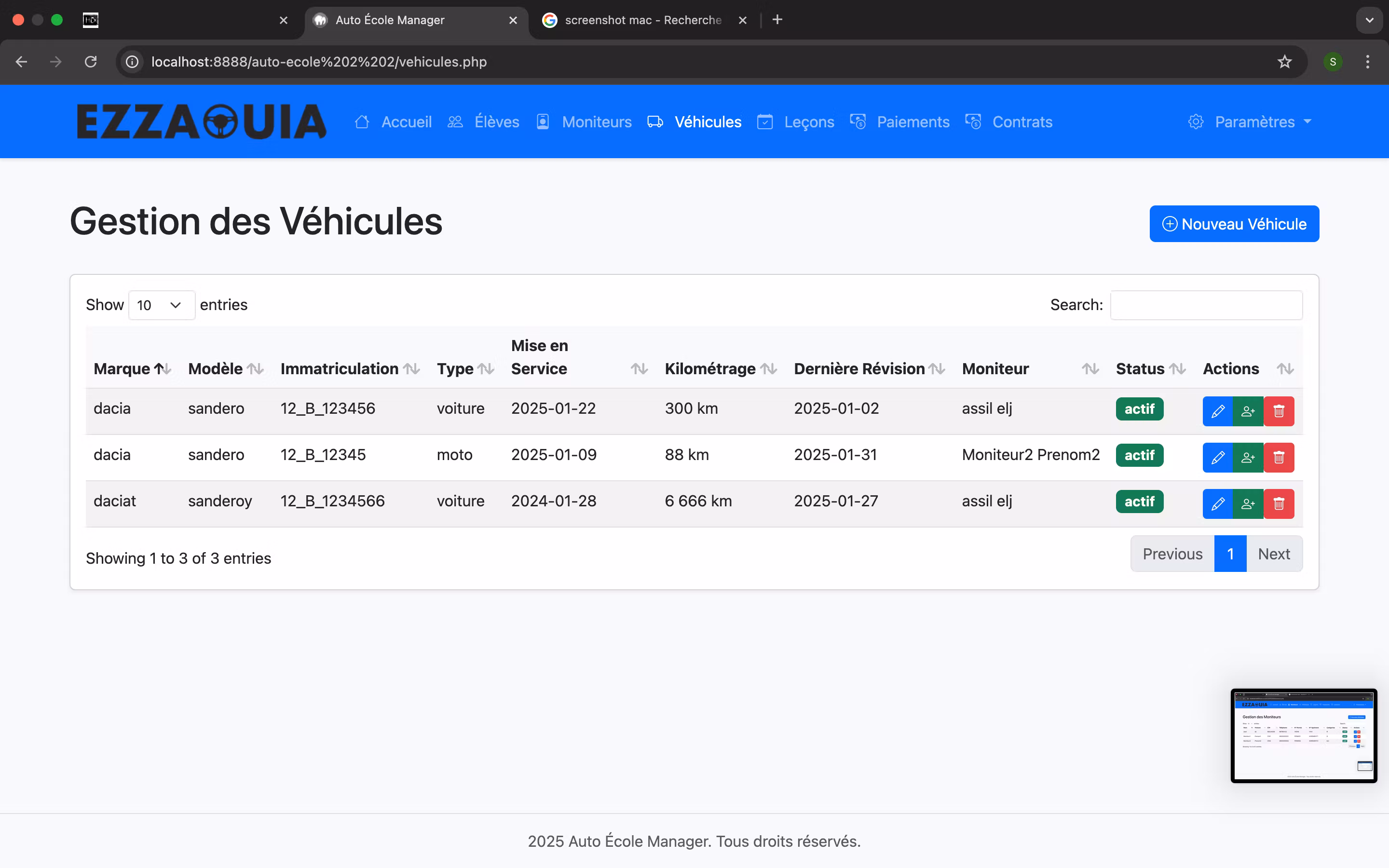Viewport: 1389px width, 868px height.
Task: Expand browser tab search chevron
Action: click(x=1369, y=20)
